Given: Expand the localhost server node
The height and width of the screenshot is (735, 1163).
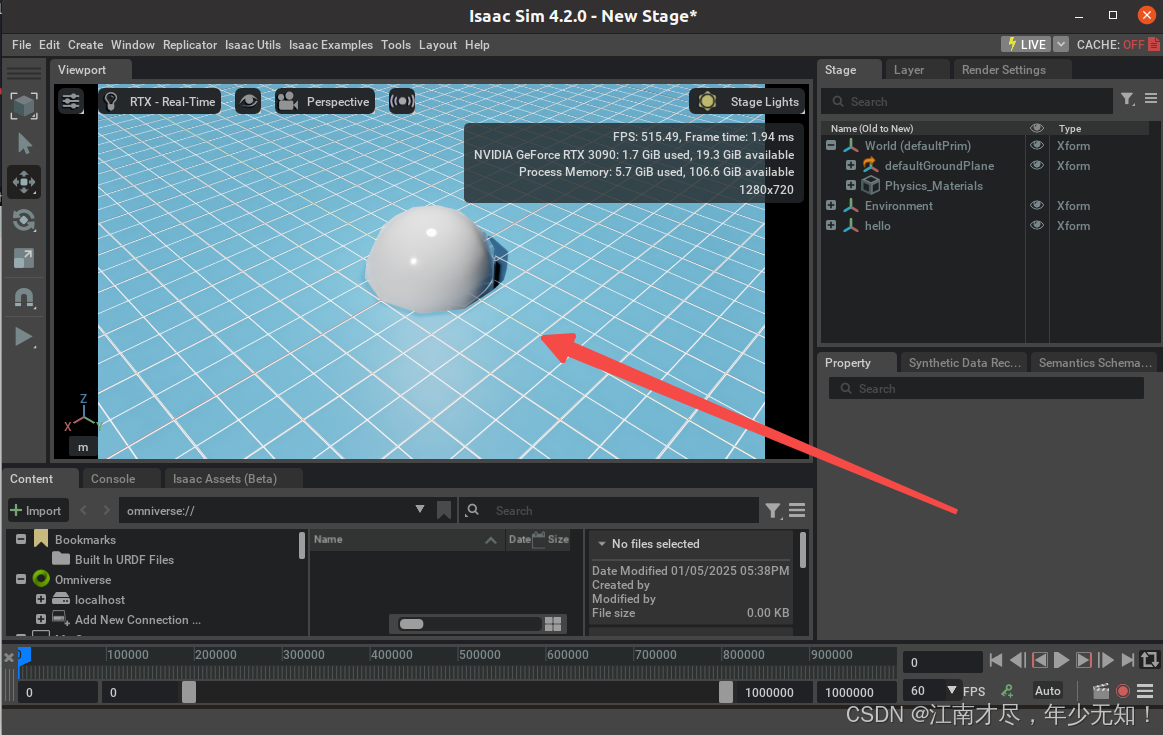Looking at the screenshot, I should coord(41,599).
